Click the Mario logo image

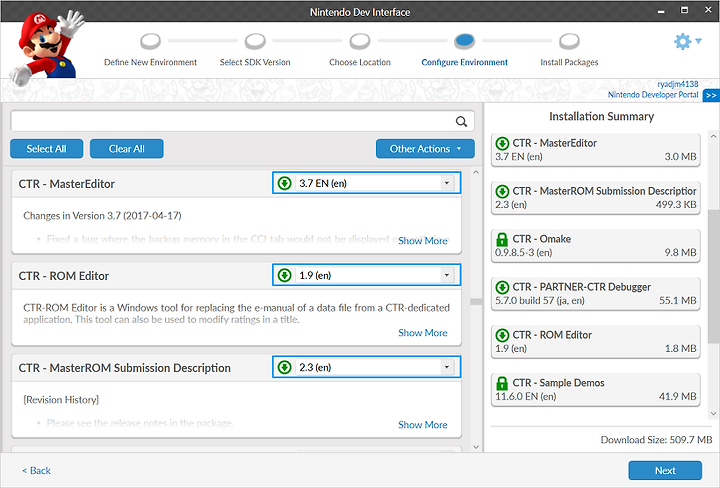46,48
